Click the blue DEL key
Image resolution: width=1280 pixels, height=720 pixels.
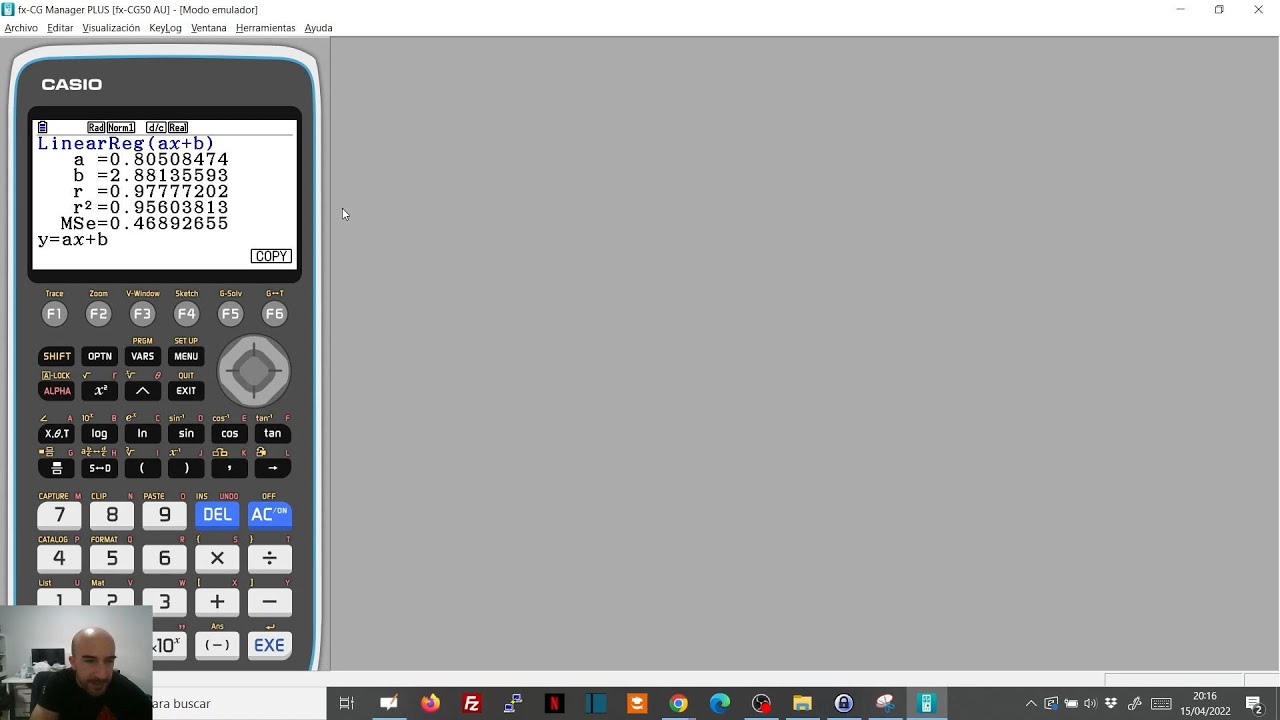[x=217, y=515]
